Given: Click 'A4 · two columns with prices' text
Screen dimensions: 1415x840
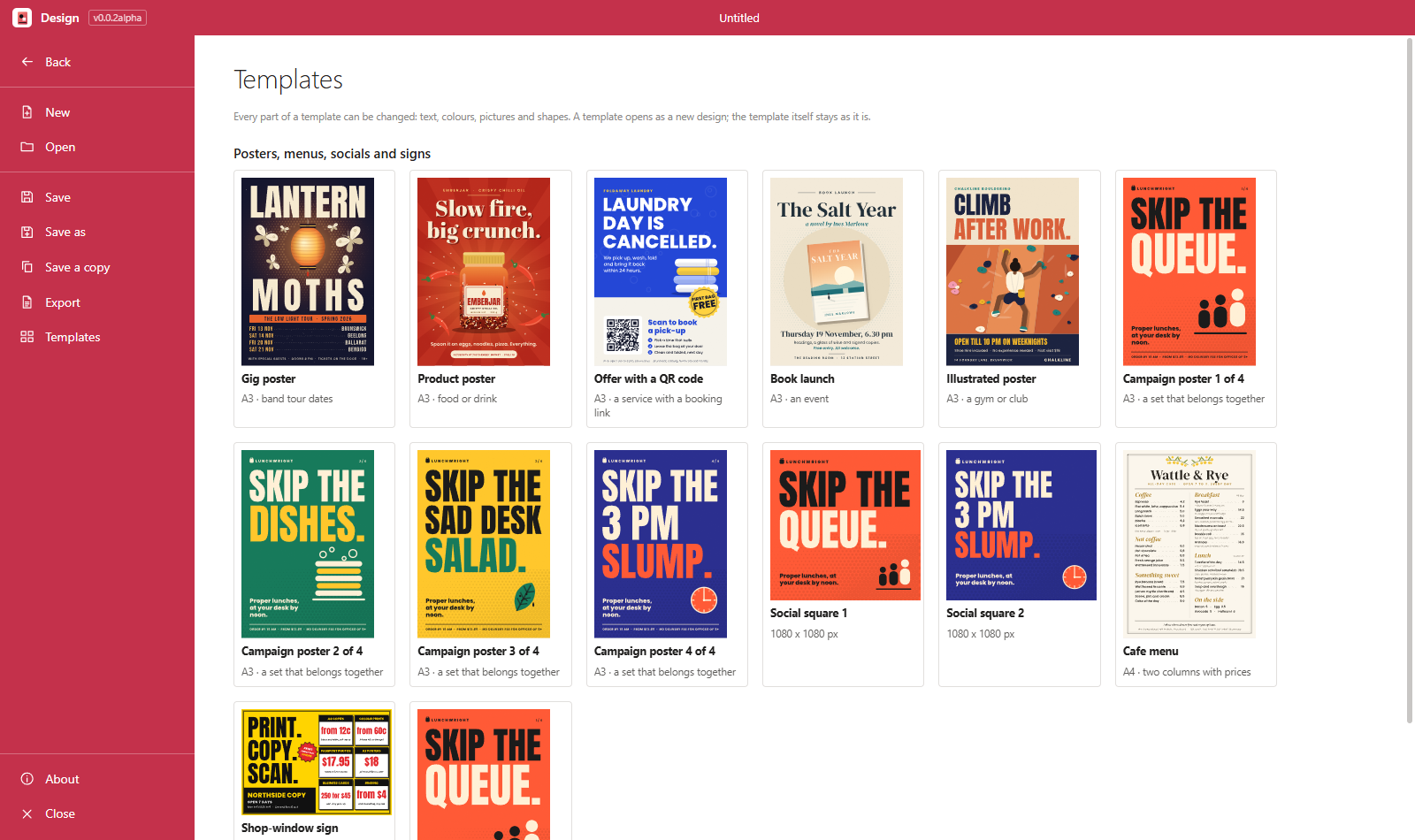Looking at the screenshot, I should pos(1187,672).
